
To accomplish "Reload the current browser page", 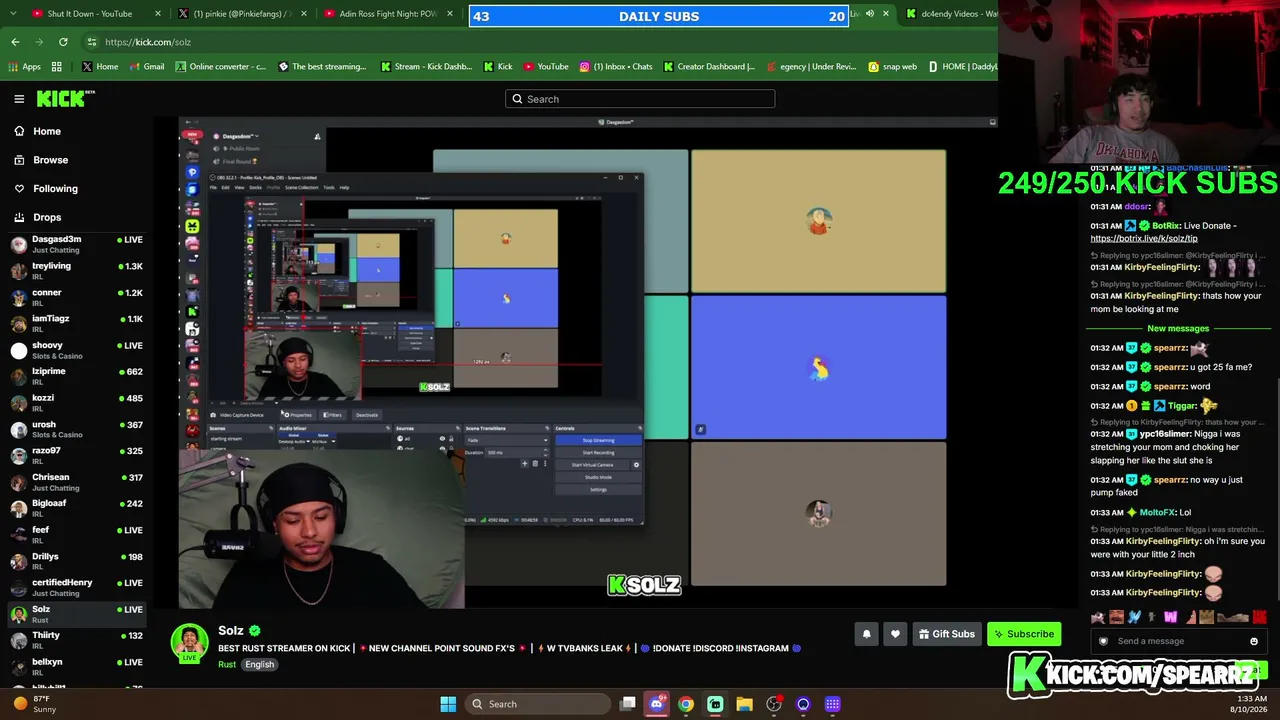I will (x=63, y=42).
